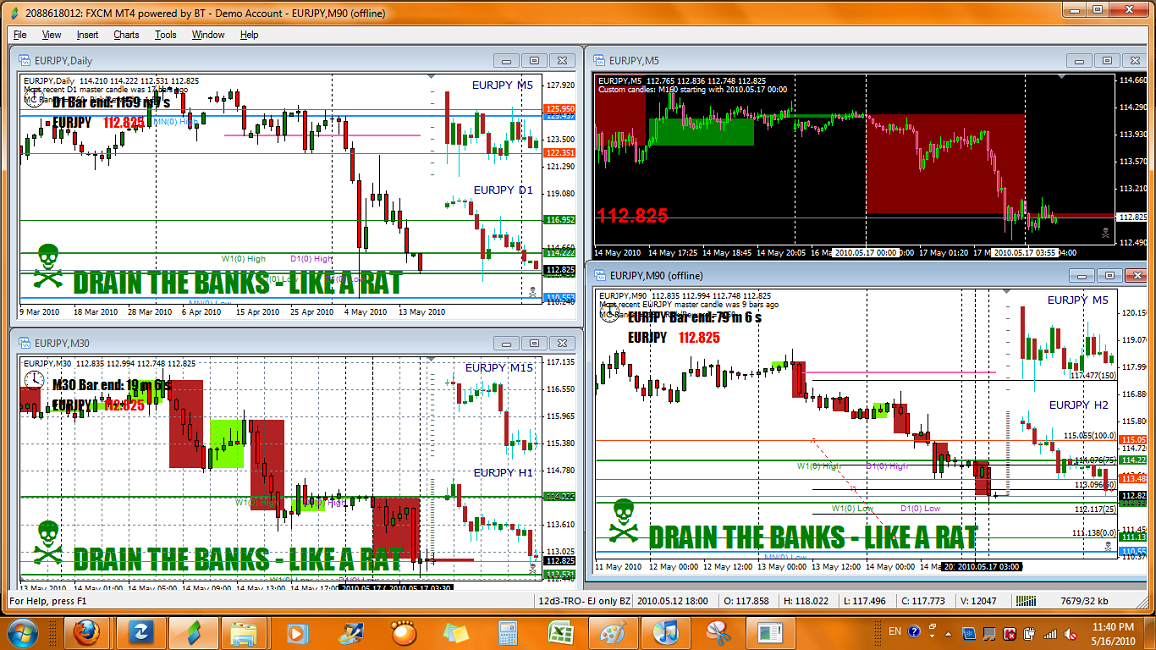Click the 125.950 orange price label in the Daily chart
1156x650 pixels.
pos(560,108)
